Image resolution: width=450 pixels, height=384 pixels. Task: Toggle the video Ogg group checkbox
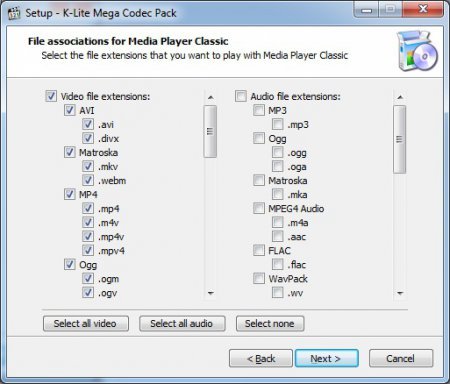69,264
